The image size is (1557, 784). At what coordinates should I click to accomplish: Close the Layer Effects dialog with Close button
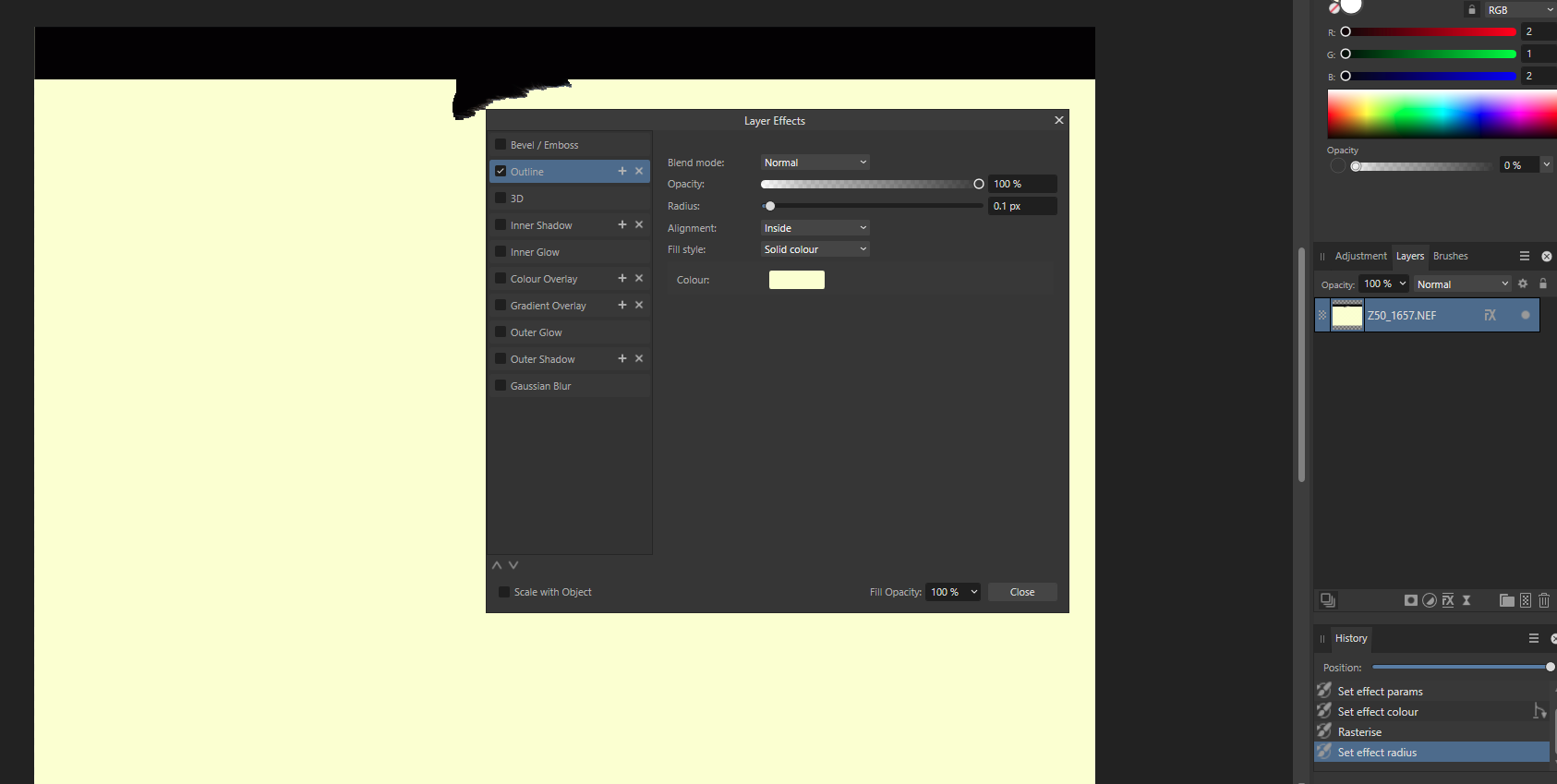(x=1022, y=592)
